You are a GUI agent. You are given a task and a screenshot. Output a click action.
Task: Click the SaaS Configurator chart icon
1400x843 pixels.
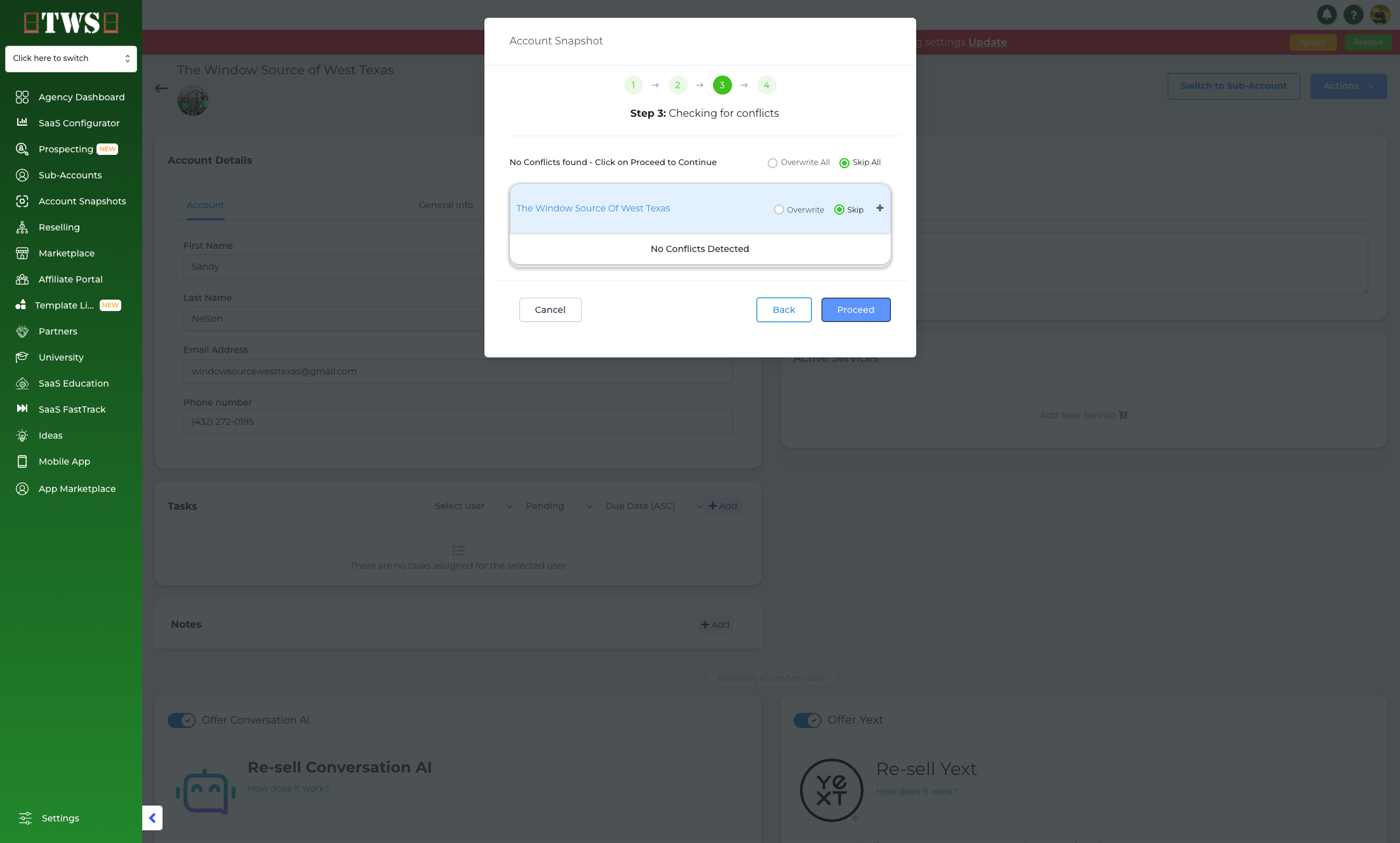click(x=22, y=123)
